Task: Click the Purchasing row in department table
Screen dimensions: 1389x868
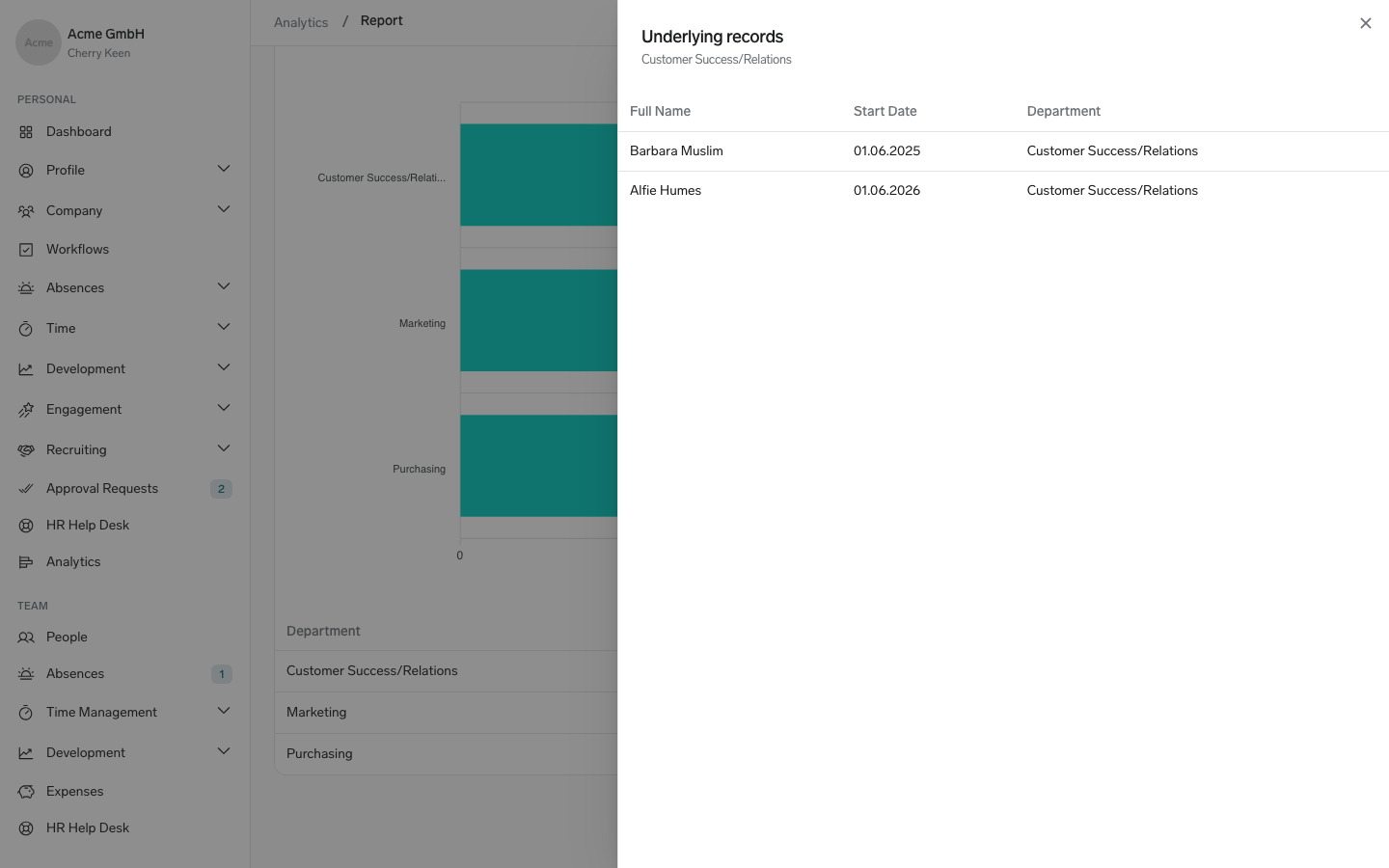Action: [x=446, y=754]
